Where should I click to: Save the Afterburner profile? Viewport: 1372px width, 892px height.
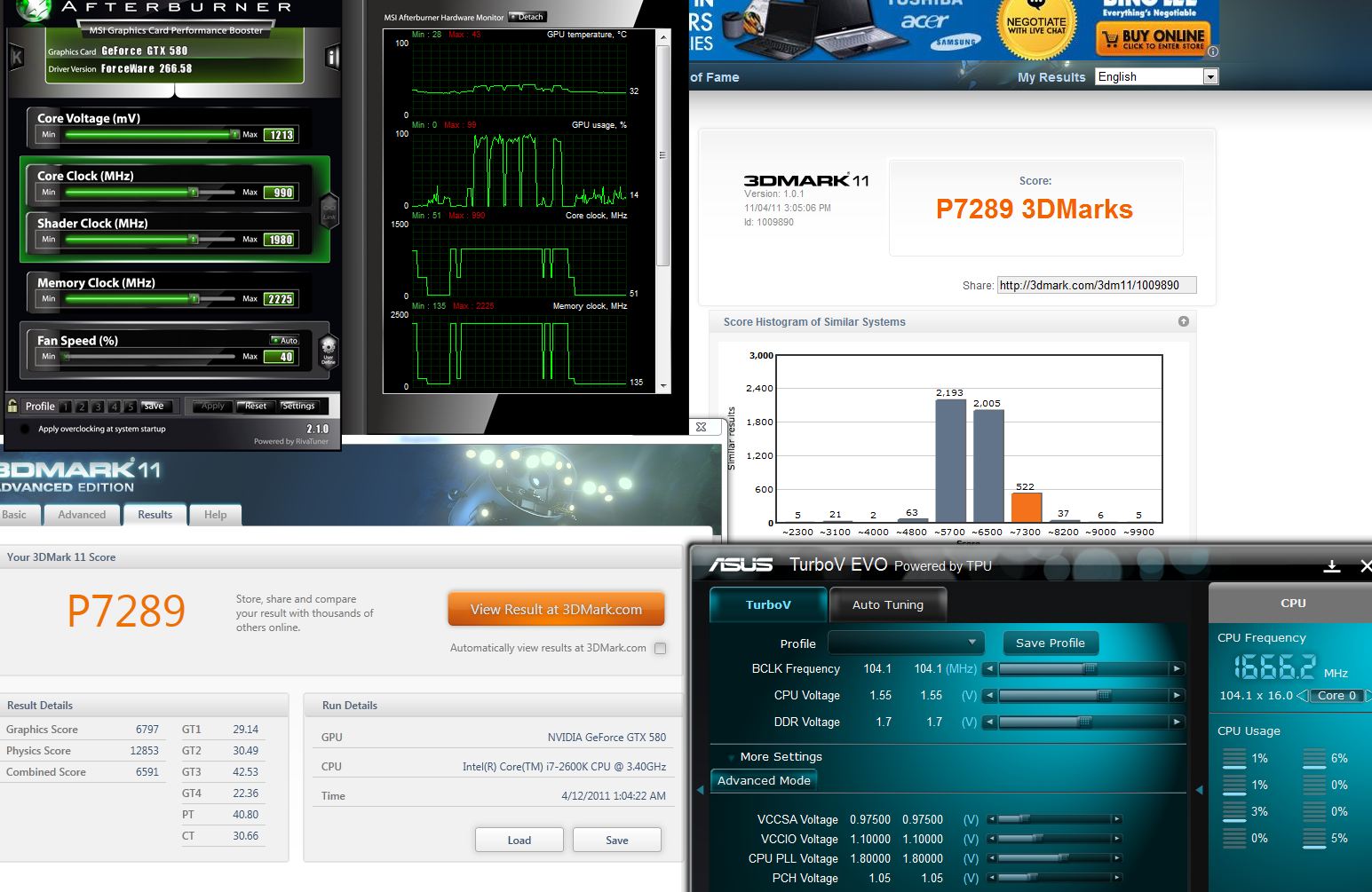click(x=155, y=406)
